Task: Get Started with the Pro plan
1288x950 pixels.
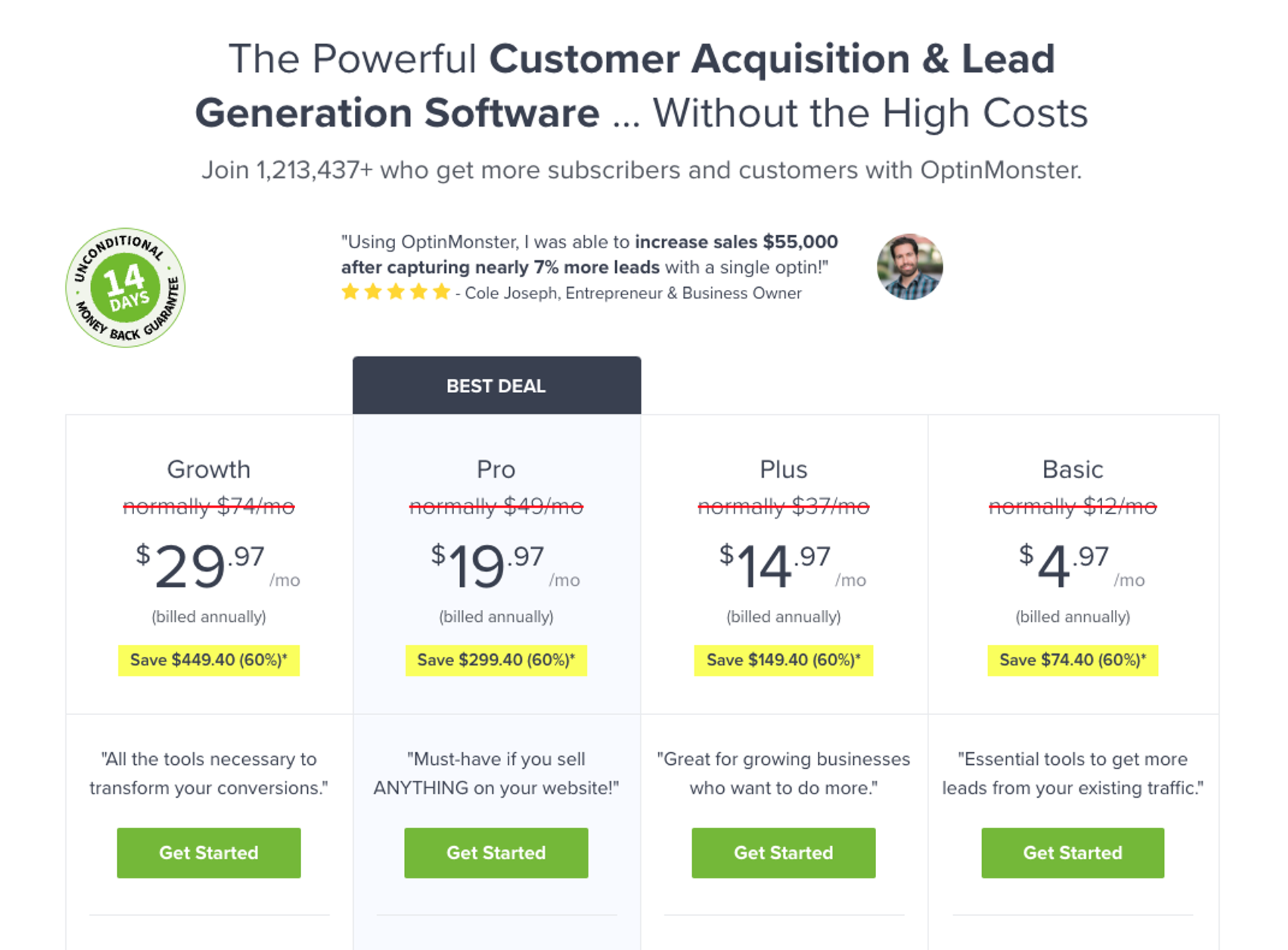Action: [496, 853]
